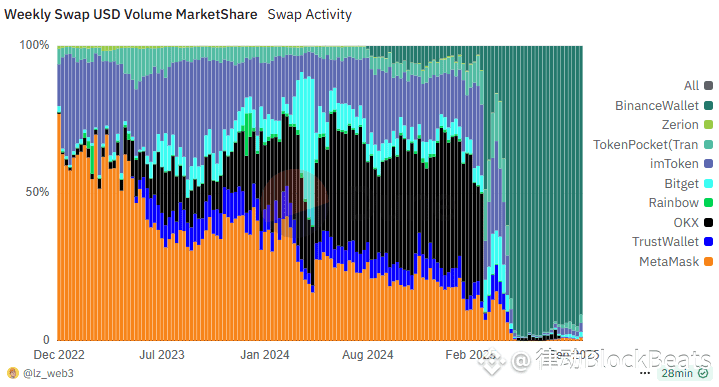Click the Aug 2024 axis label
Image resolution: width=719 pixels, height=387 pixels.
pyautogui.click(x=368, y=355)
